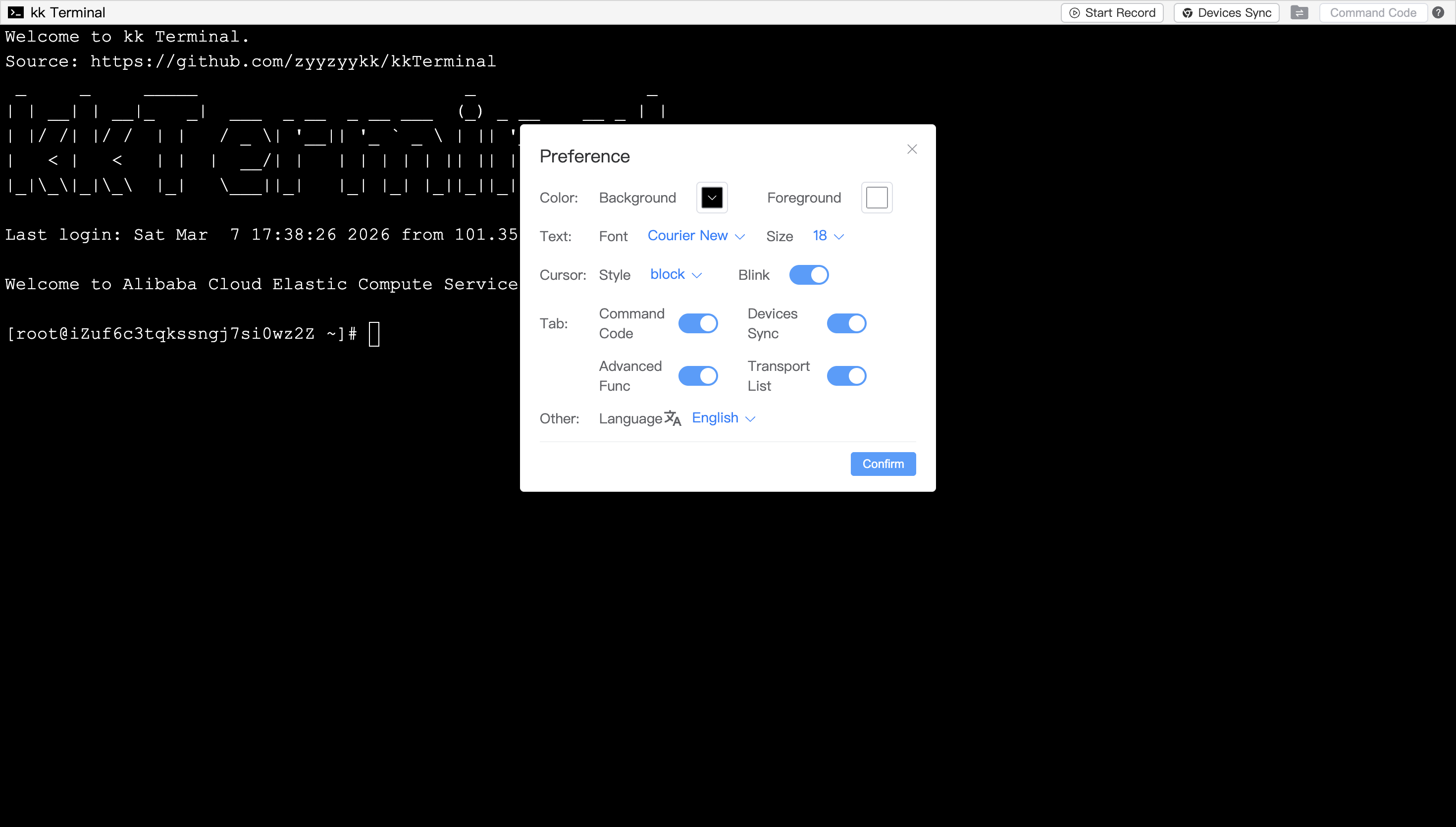Click the Command Code input field
This screenshot has width=1456, height=827.
tap(1372, 12)
